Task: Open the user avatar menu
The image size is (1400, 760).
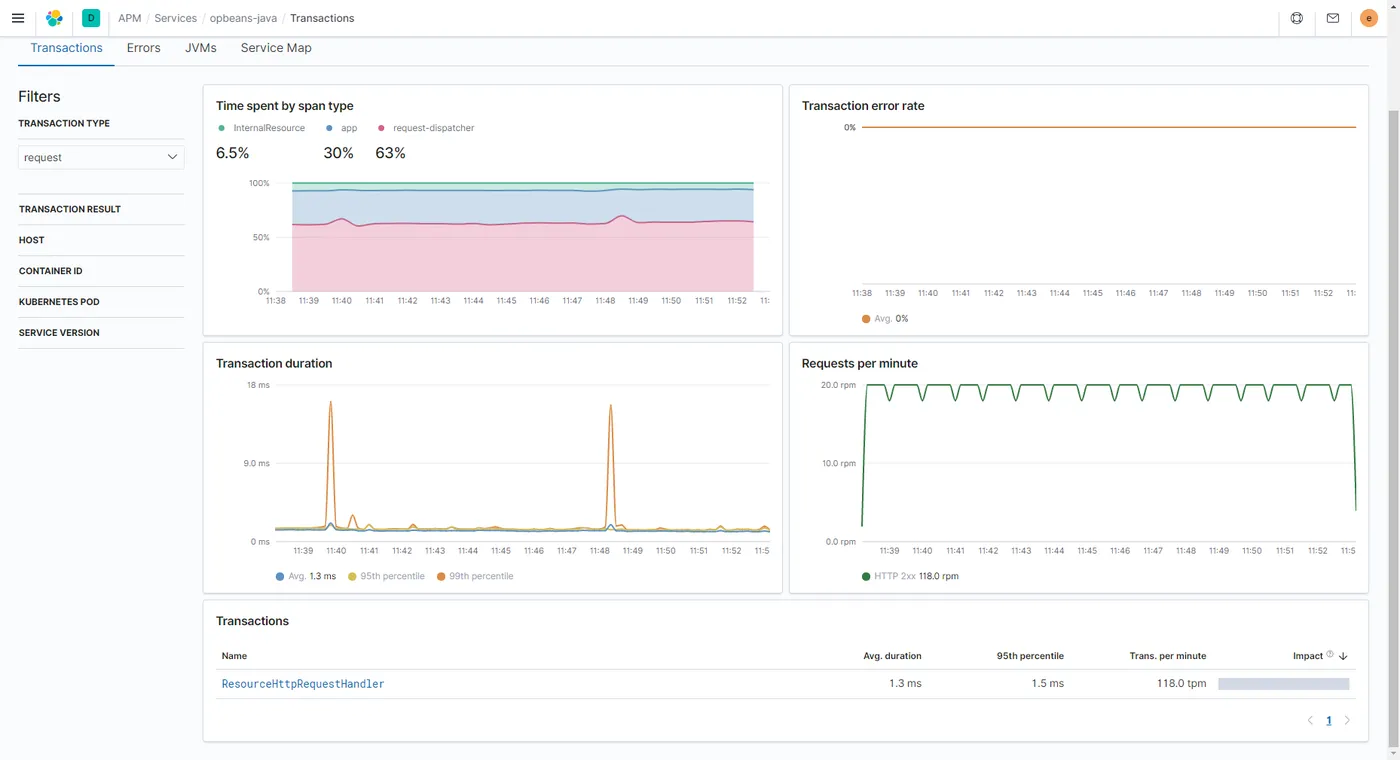Action: point(1369,18)
